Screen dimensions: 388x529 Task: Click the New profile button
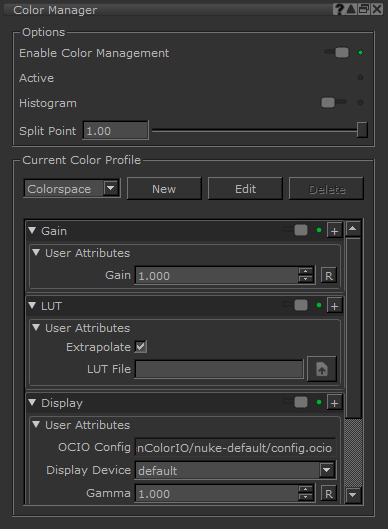click(164, 189)
